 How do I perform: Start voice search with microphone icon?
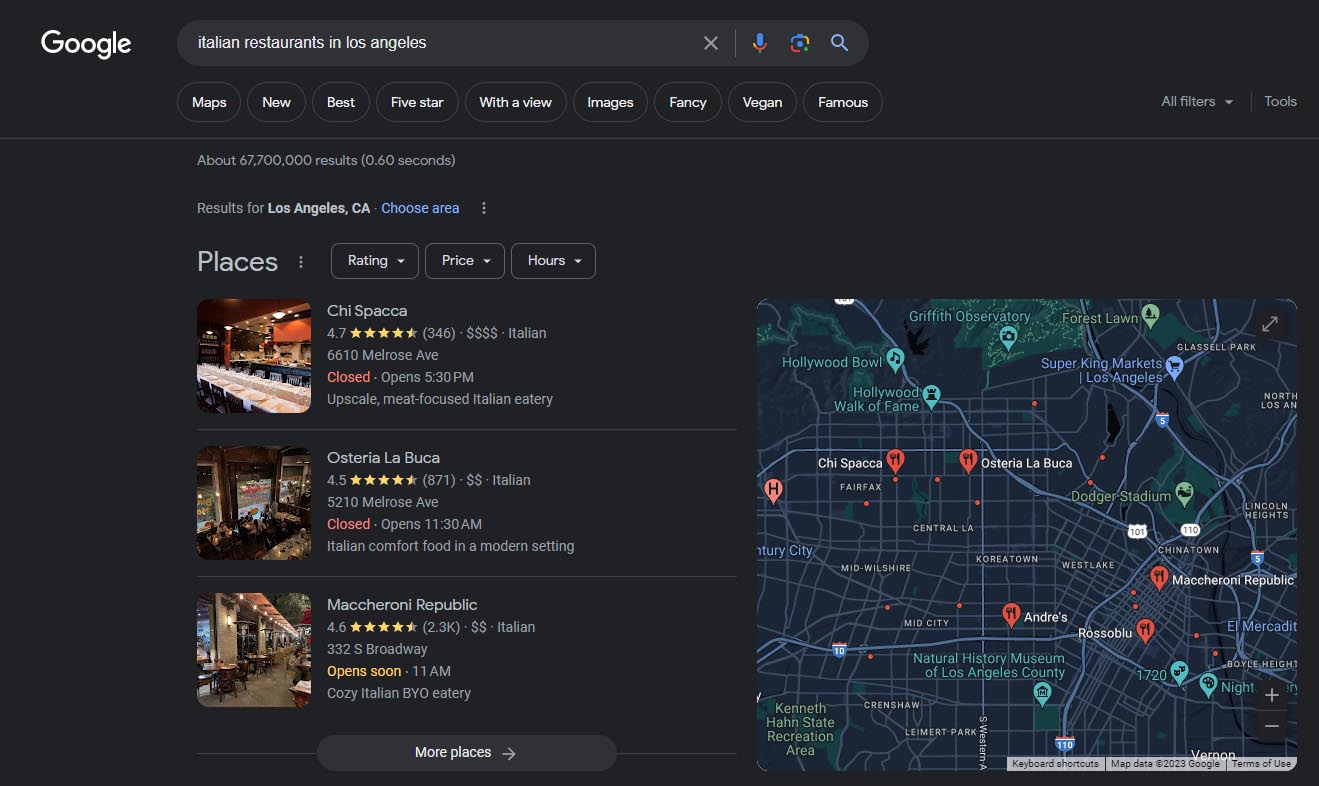(x=760, y=43)
